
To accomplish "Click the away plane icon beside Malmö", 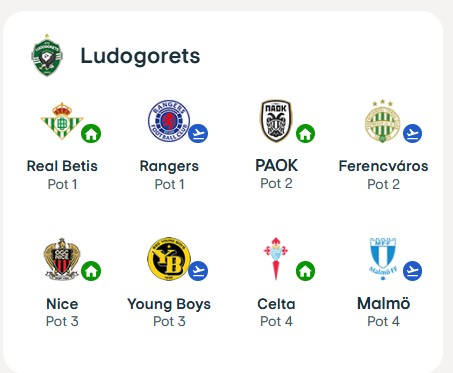I will tap(412, 271).
